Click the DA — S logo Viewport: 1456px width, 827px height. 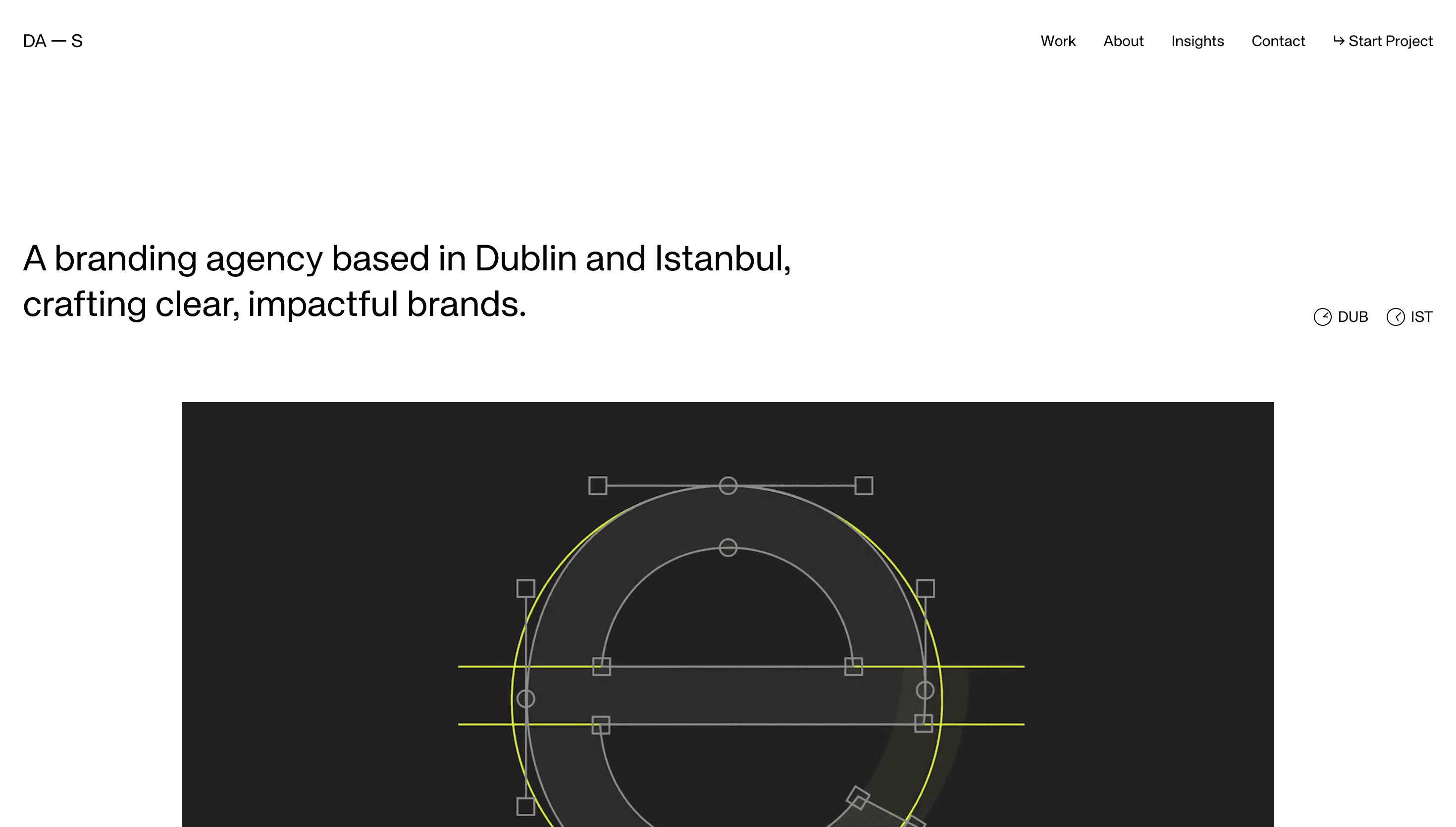(53, 41)
